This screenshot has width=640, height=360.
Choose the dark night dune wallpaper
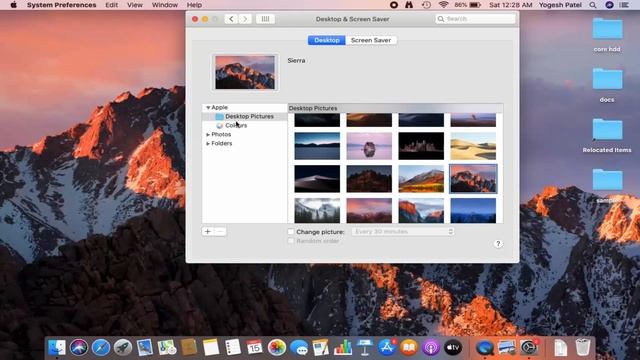point(317,179)
